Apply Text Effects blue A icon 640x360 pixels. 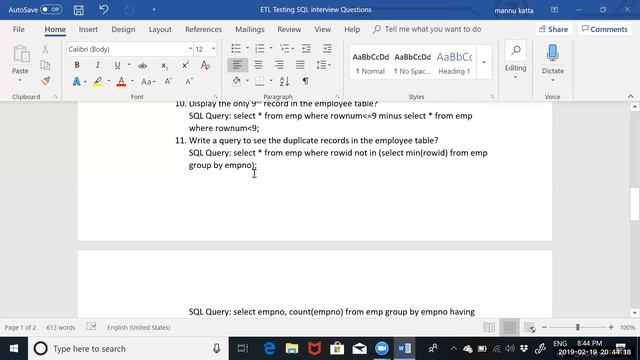tap(76, 81)
